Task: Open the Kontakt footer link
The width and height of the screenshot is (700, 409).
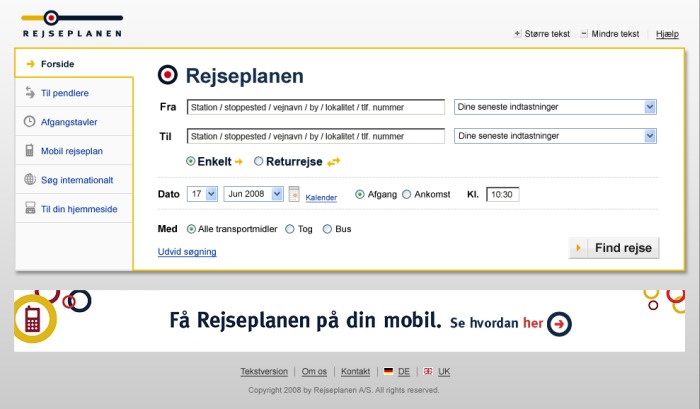Action: click(x=355, y=371)
